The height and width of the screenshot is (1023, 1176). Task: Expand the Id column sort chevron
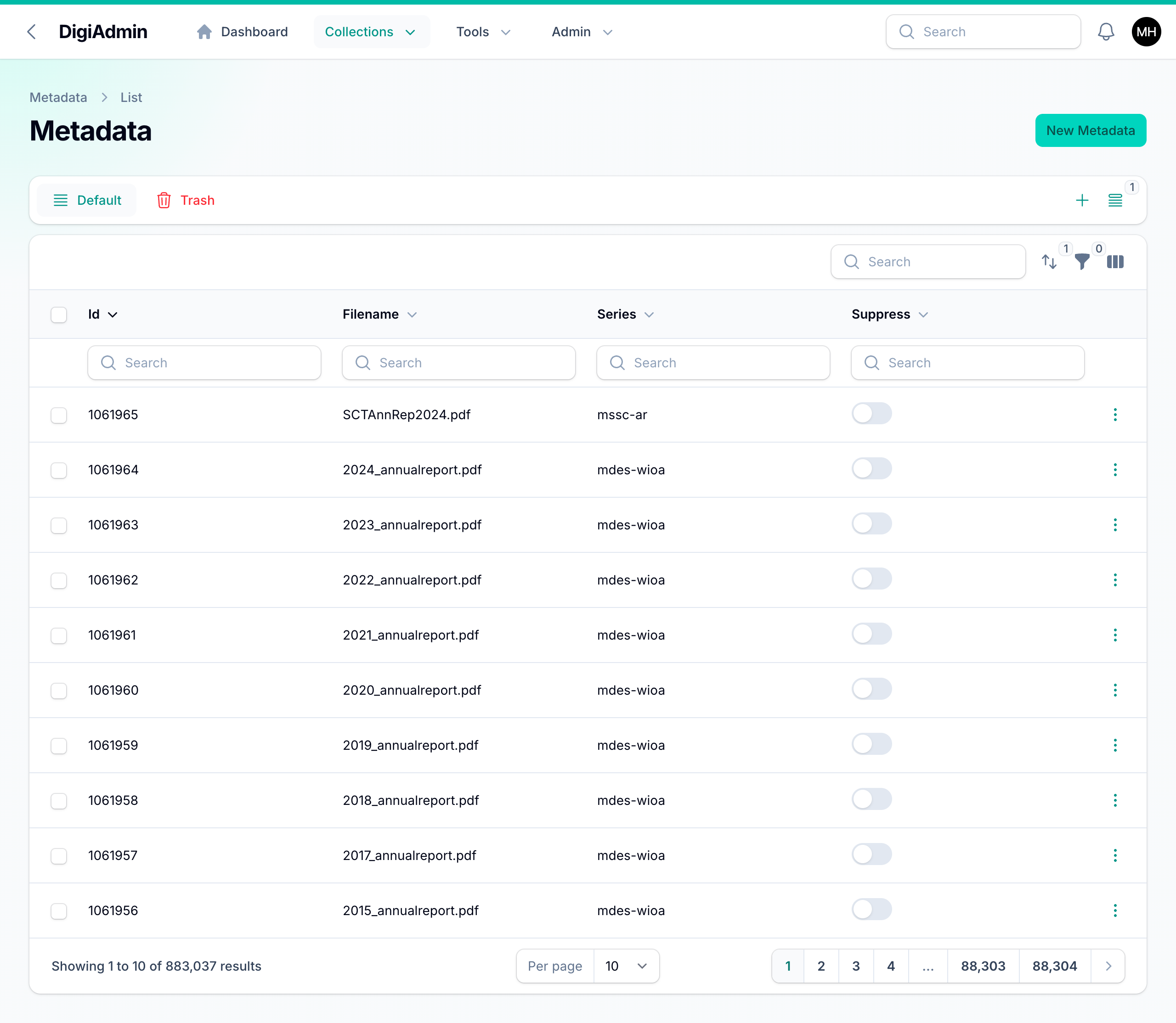click(x=113, y=315)
